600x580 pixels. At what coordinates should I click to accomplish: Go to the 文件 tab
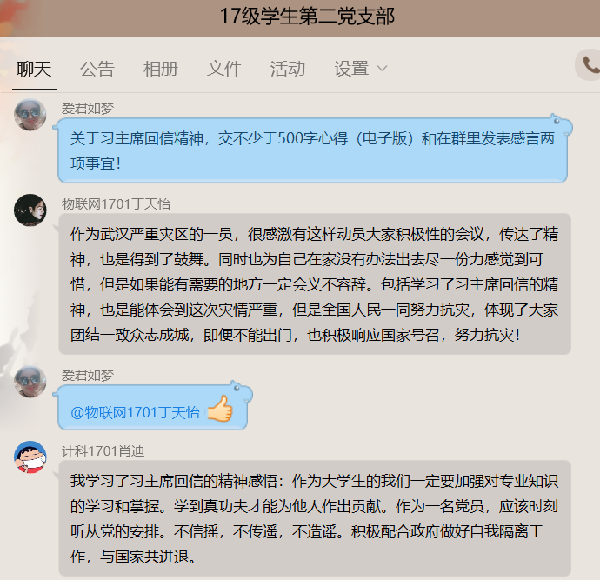(224, 69)
